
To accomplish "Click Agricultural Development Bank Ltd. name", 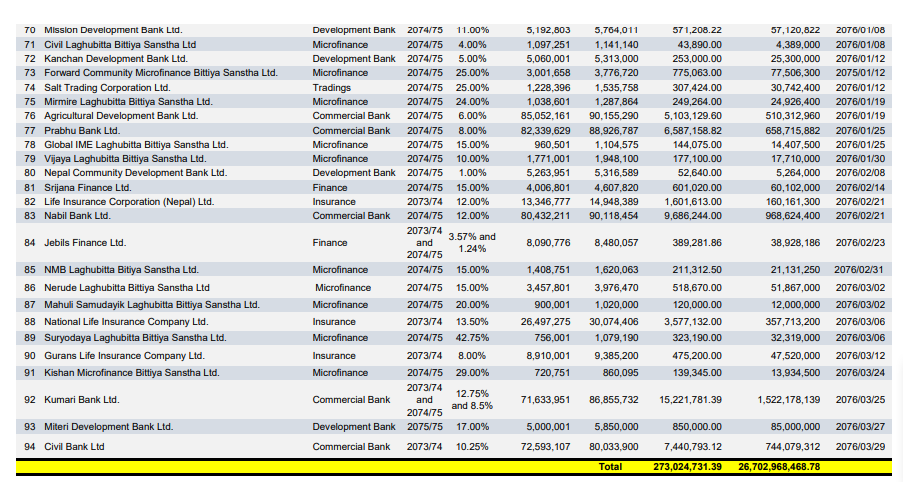I will 121,116.
